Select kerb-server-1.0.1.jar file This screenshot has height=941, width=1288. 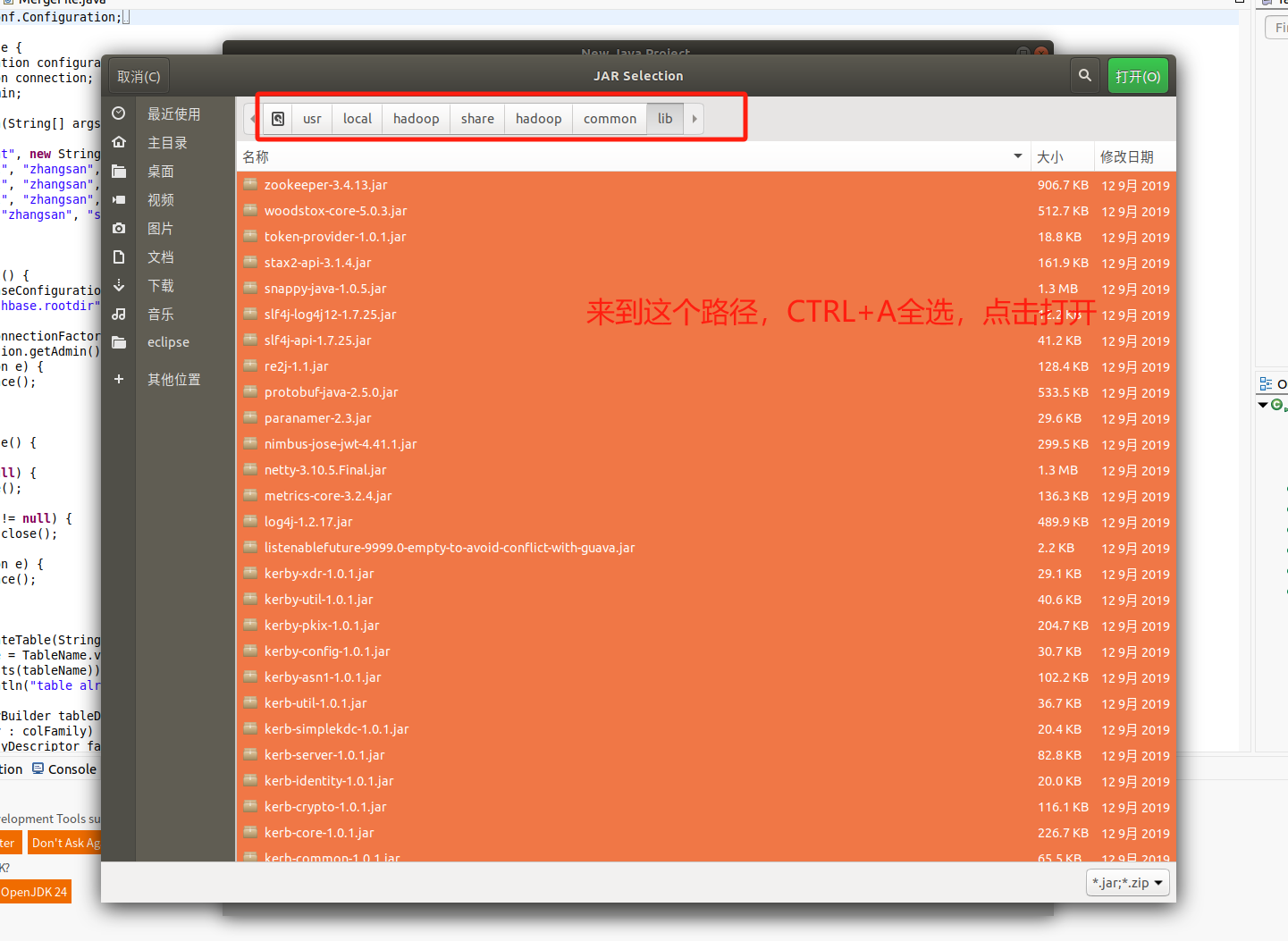tap(706, 755)
